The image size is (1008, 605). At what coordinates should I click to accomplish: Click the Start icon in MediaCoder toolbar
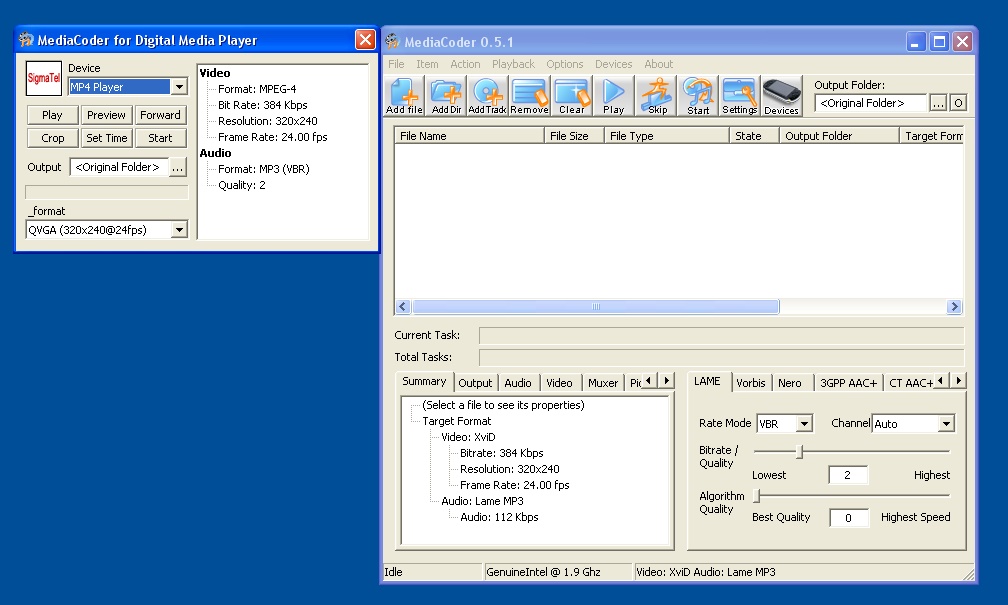click(698, 96)
